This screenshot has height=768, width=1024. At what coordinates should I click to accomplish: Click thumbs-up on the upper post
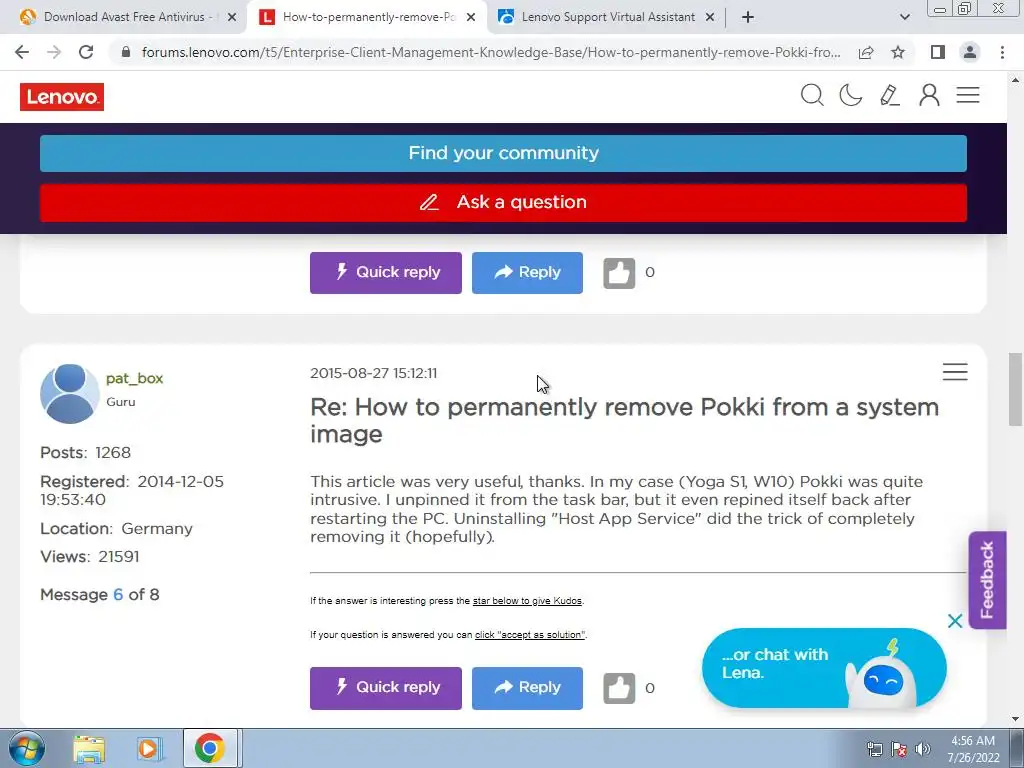coord(619,273)
